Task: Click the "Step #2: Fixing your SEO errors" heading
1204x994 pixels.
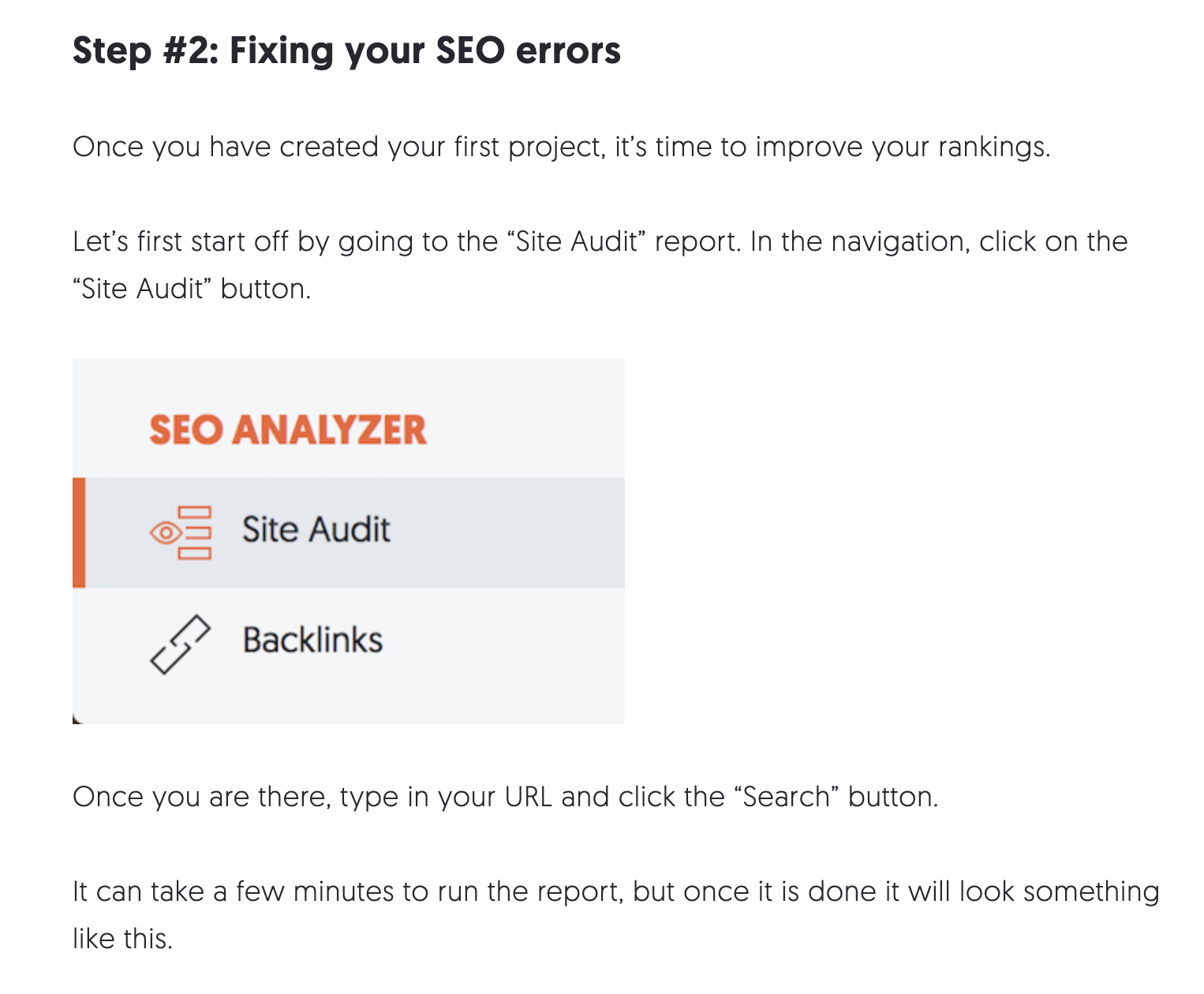Action: 346,50
